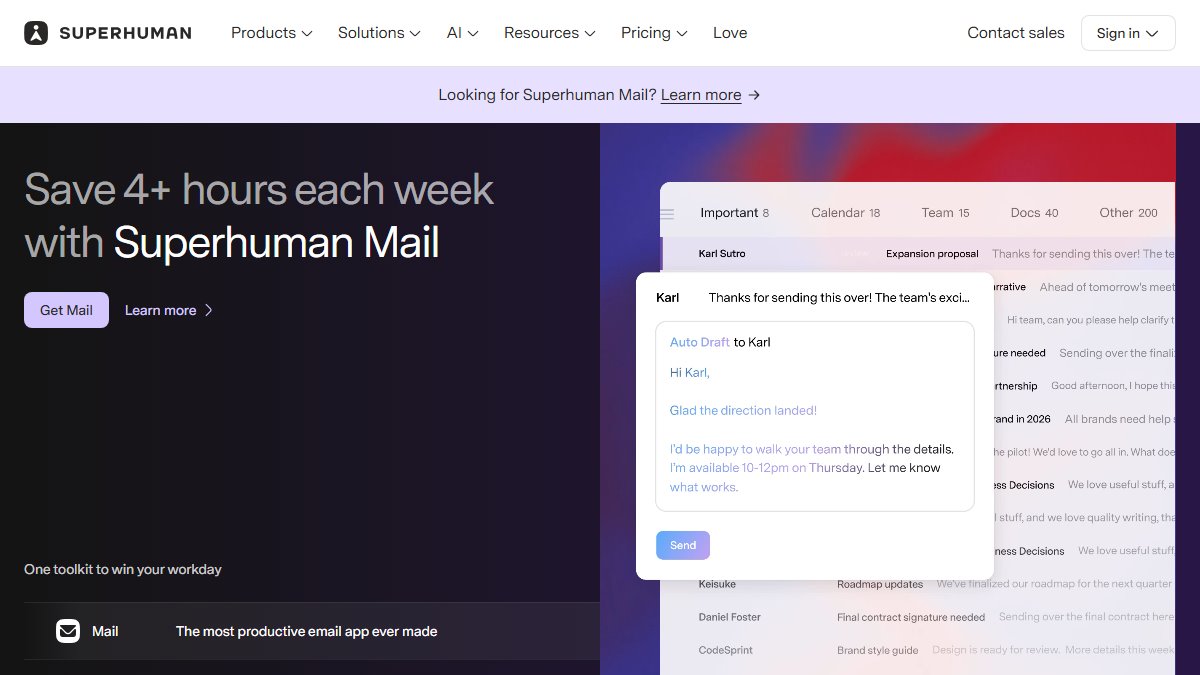Click the Superhuman wordmark text
The height and width of the screenshot is (675, 1200).
pos(125,33)
